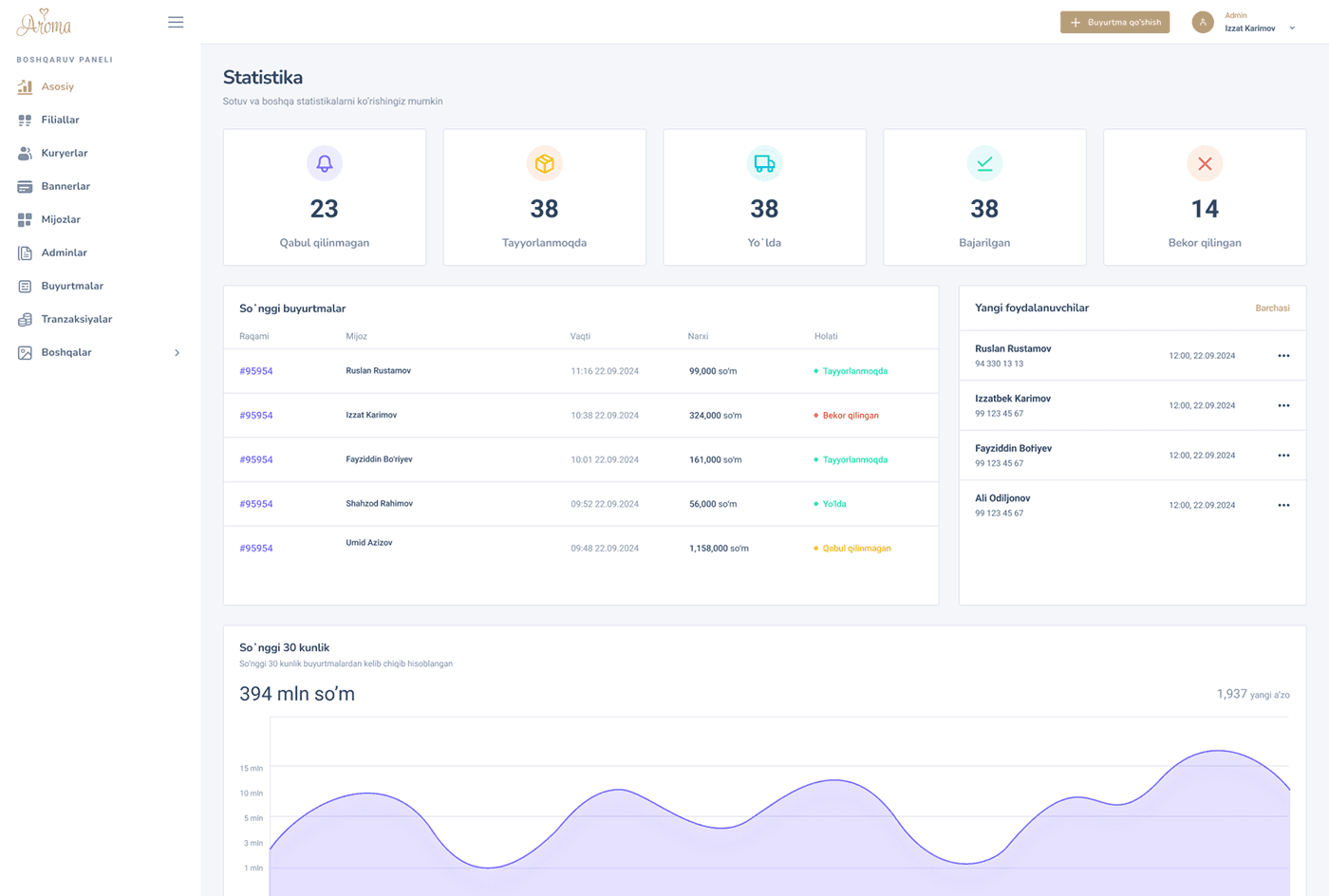Viewport: 1329px width, 896px height.
Task: Click the red X icon on Bekor qilingan card
Action: click(x=1204, y=163)
